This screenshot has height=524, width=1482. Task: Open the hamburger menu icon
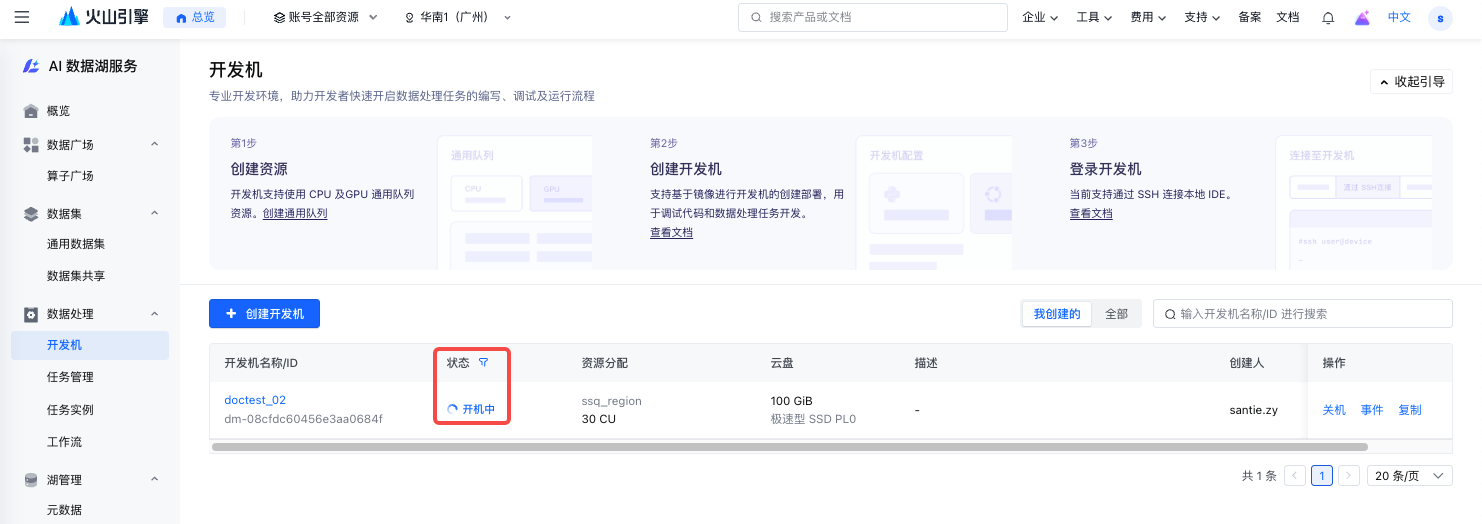pos(22,17)
